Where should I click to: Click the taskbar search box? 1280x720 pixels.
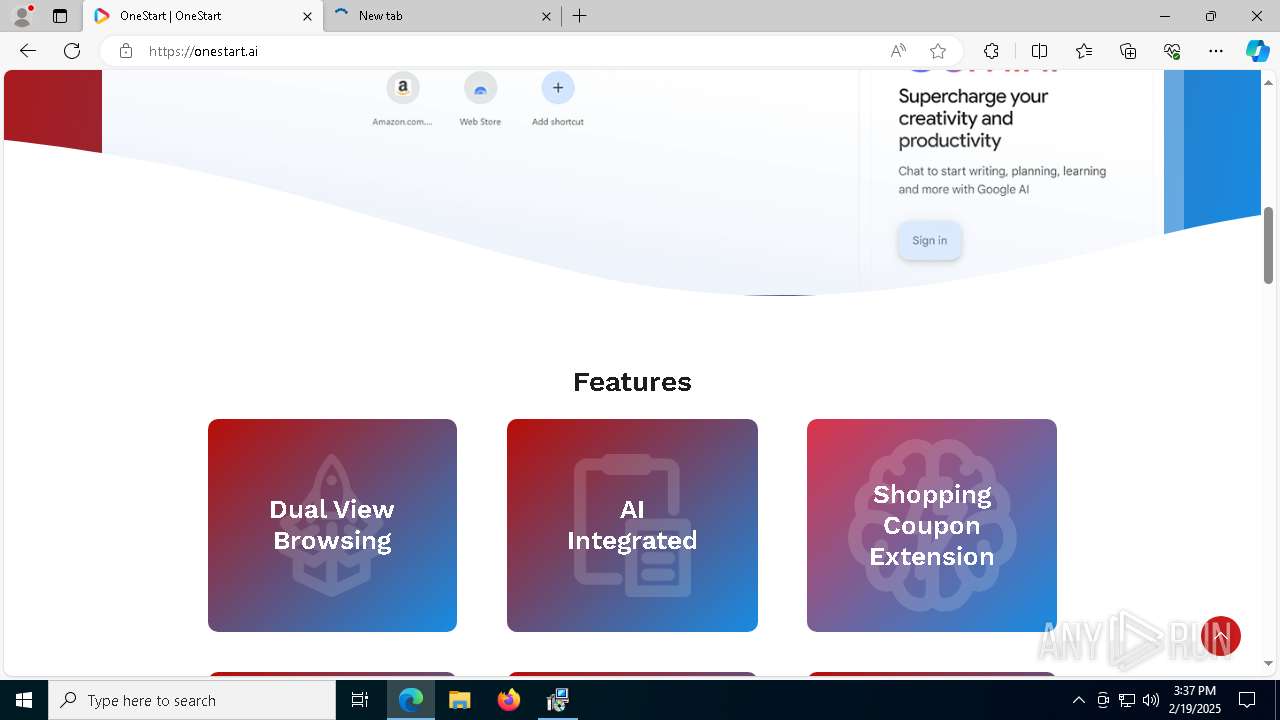192,700
